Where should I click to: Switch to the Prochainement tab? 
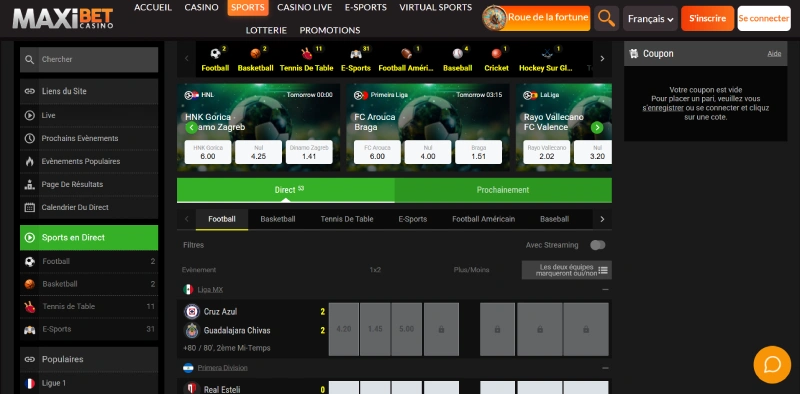pyautogui.click(x=503, y=190)
